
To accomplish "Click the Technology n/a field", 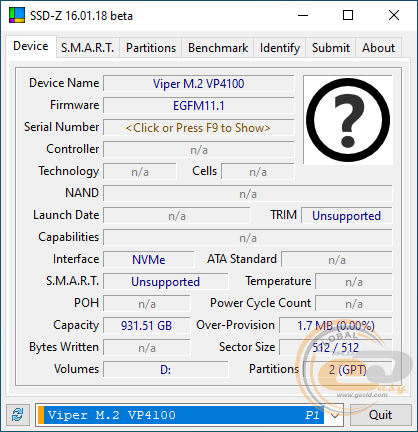I will click(140, 172).
